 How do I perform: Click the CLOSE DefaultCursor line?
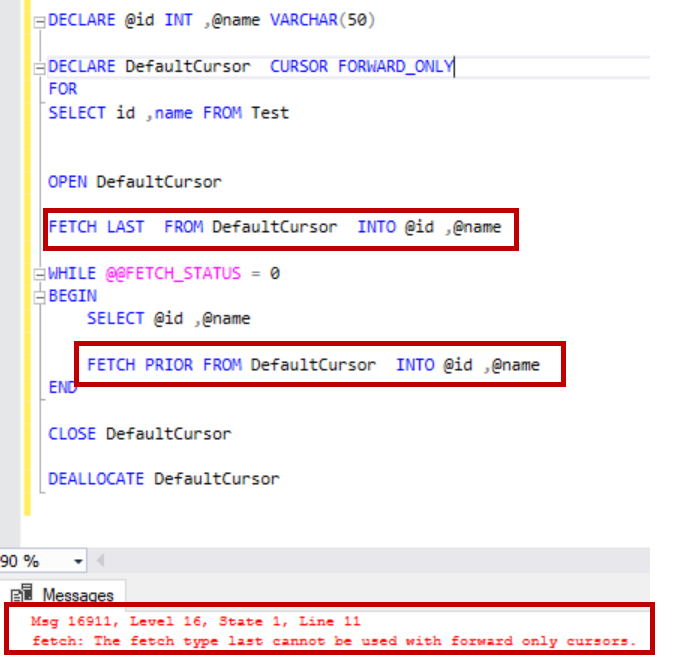(140, 434)
